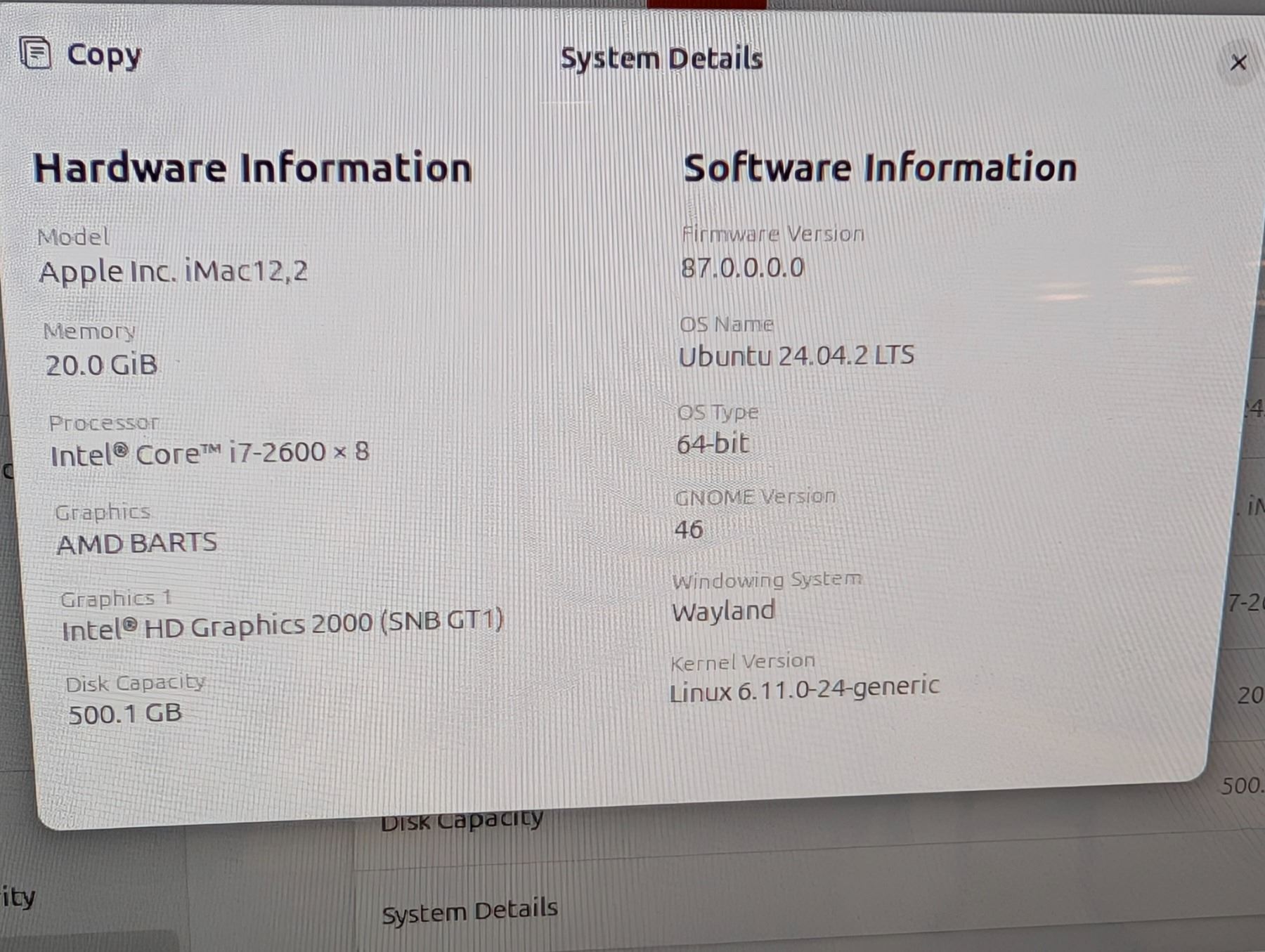Click the Software Information heading

(x=879, y=169)
